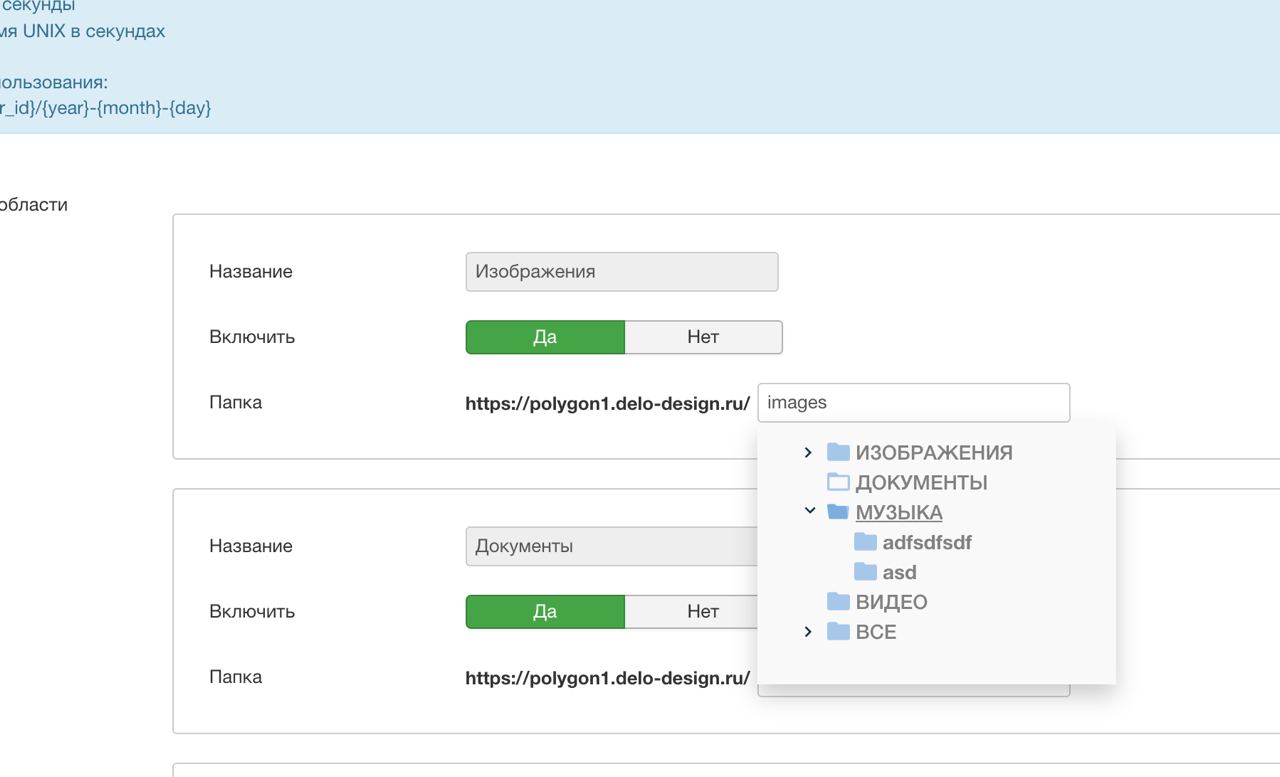Collapse the МУЗЫКА tree node
Viewport: 1280px width, 777px height.
809,511
